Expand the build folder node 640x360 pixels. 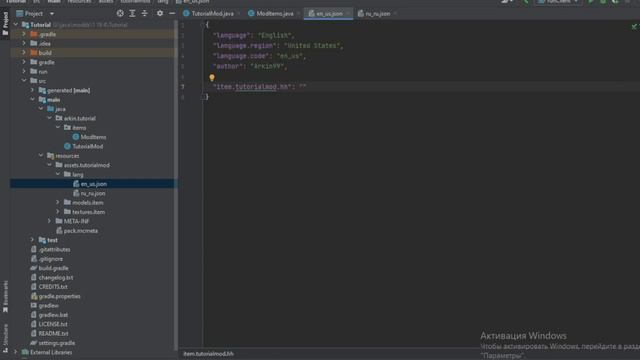click(x=24, y=53)
